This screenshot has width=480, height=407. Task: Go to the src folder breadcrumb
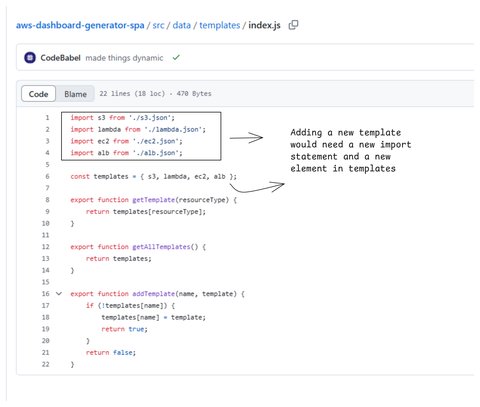click(x=158, y=25)
